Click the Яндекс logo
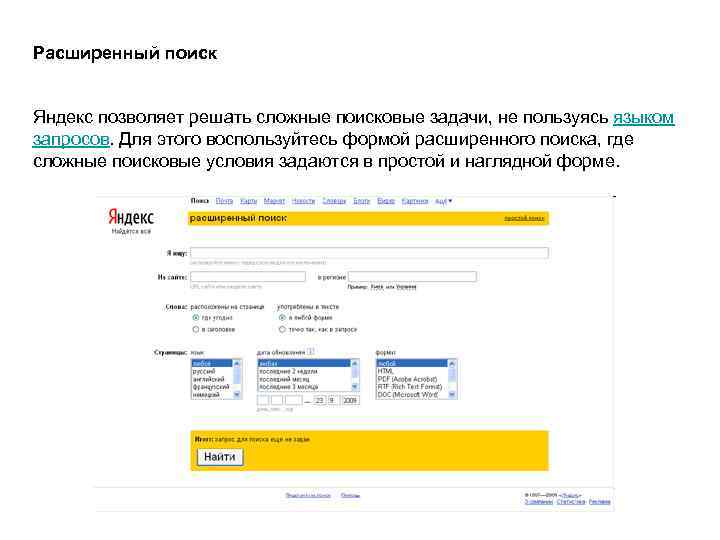Image resolution: width=720 pixels, height=540 pixels. (x=131, y=217)
